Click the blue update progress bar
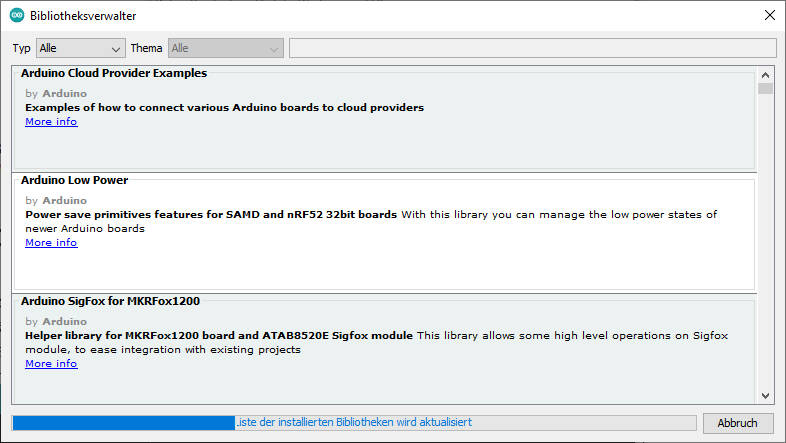786x443 pixels. point(123,423)
